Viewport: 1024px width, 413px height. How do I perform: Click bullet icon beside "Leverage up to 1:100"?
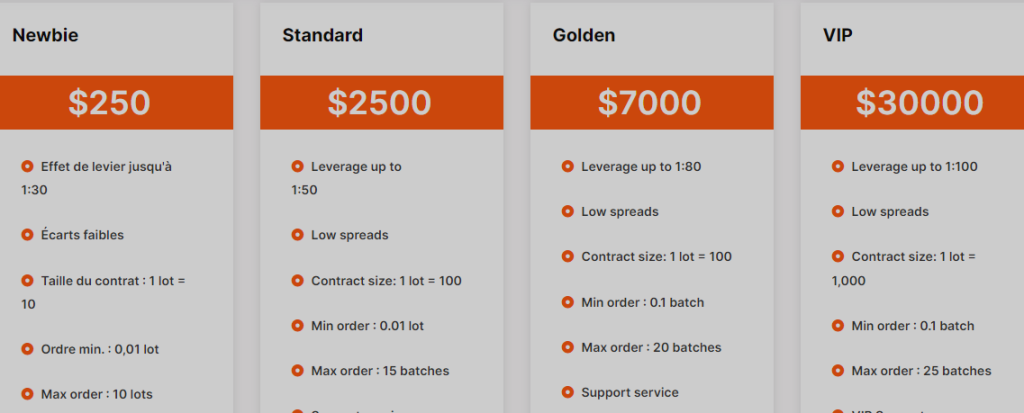838,166
